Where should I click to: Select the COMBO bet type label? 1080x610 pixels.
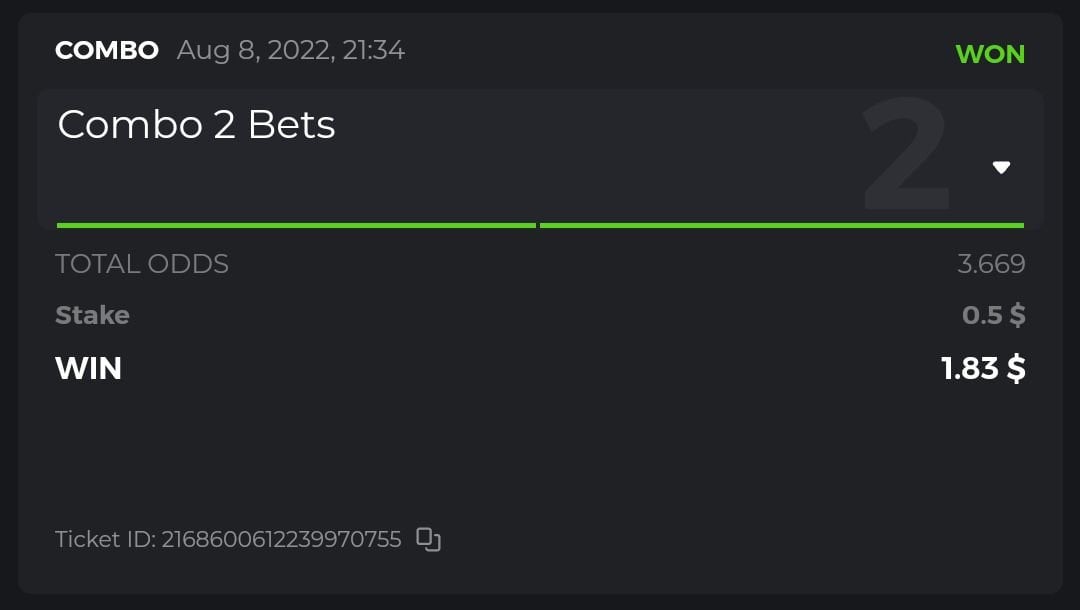click(x=107, y=50)
